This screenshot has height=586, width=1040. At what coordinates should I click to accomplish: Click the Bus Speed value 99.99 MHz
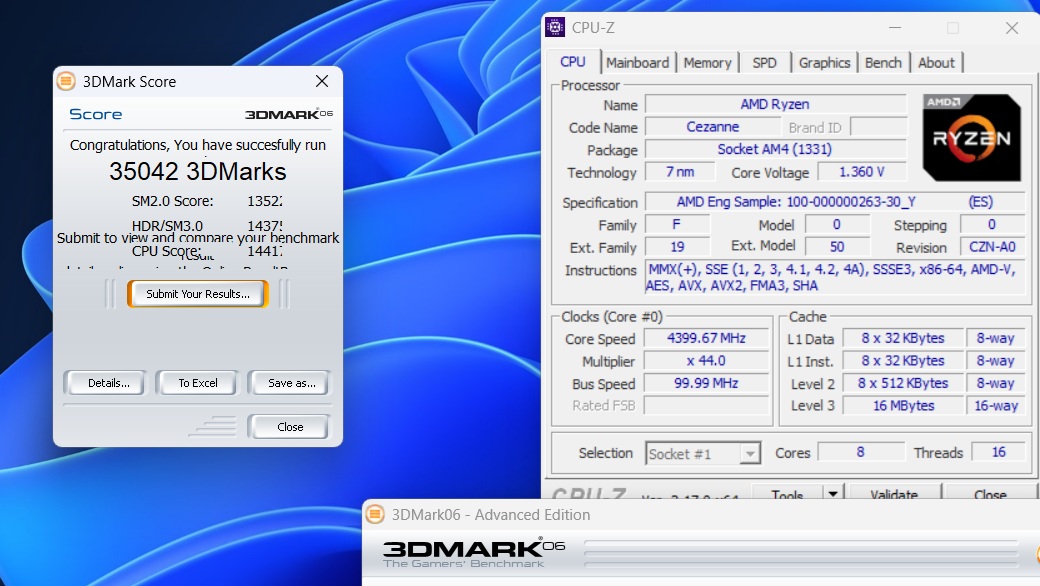point(706,383)
